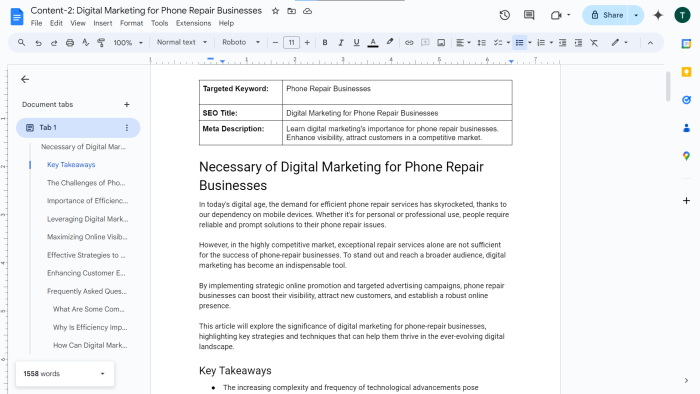Toggle italic formatting

341,43
